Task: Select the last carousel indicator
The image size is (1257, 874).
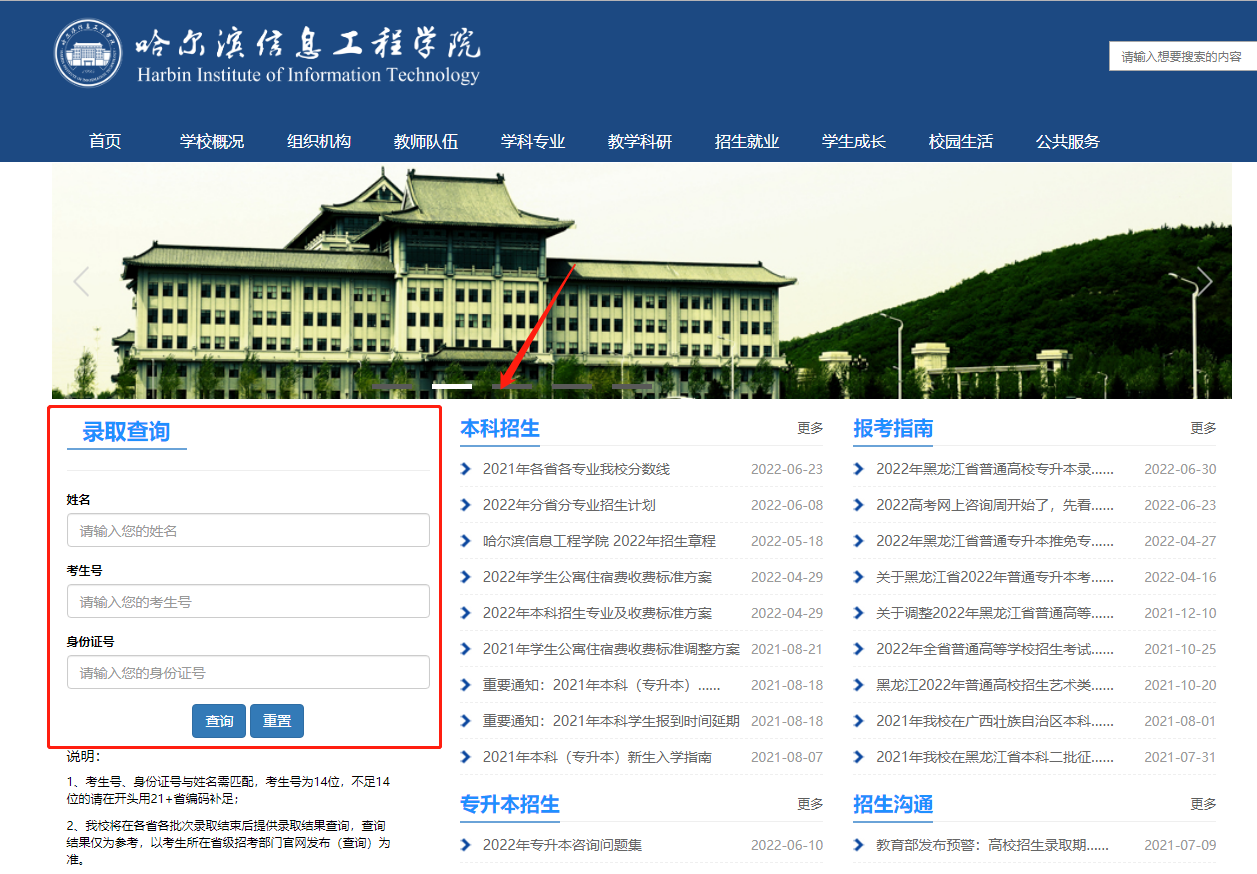Action: click(632, 385)
